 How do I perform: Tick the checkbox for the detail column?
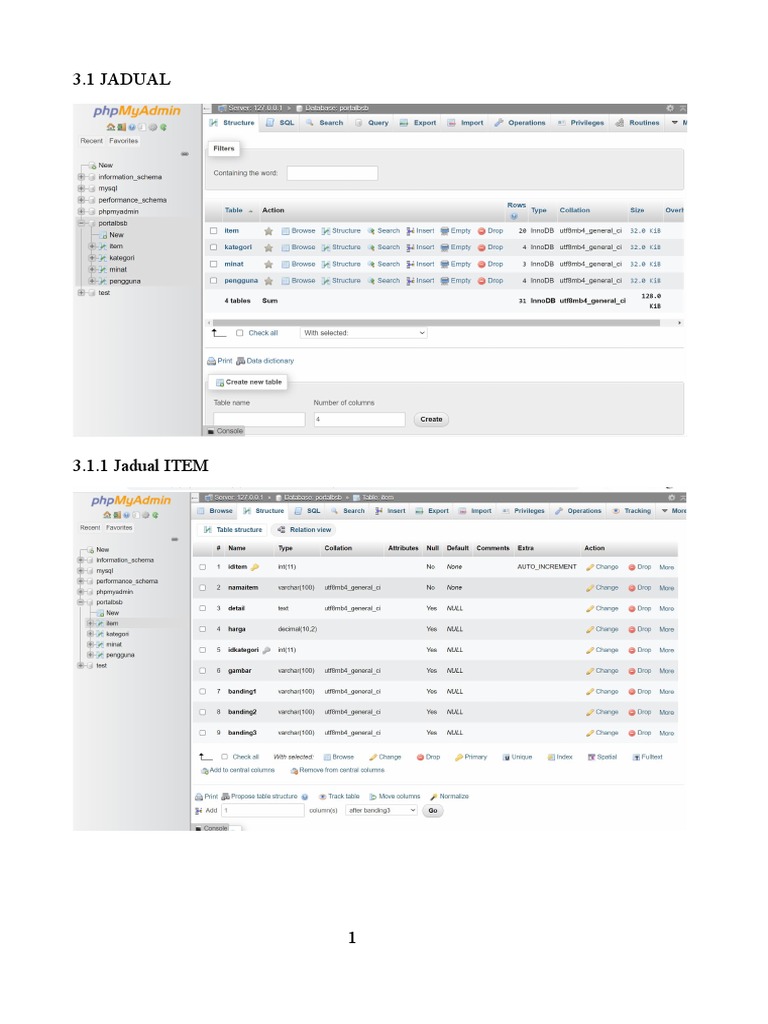pyautogui.click(x=202, y=608)
